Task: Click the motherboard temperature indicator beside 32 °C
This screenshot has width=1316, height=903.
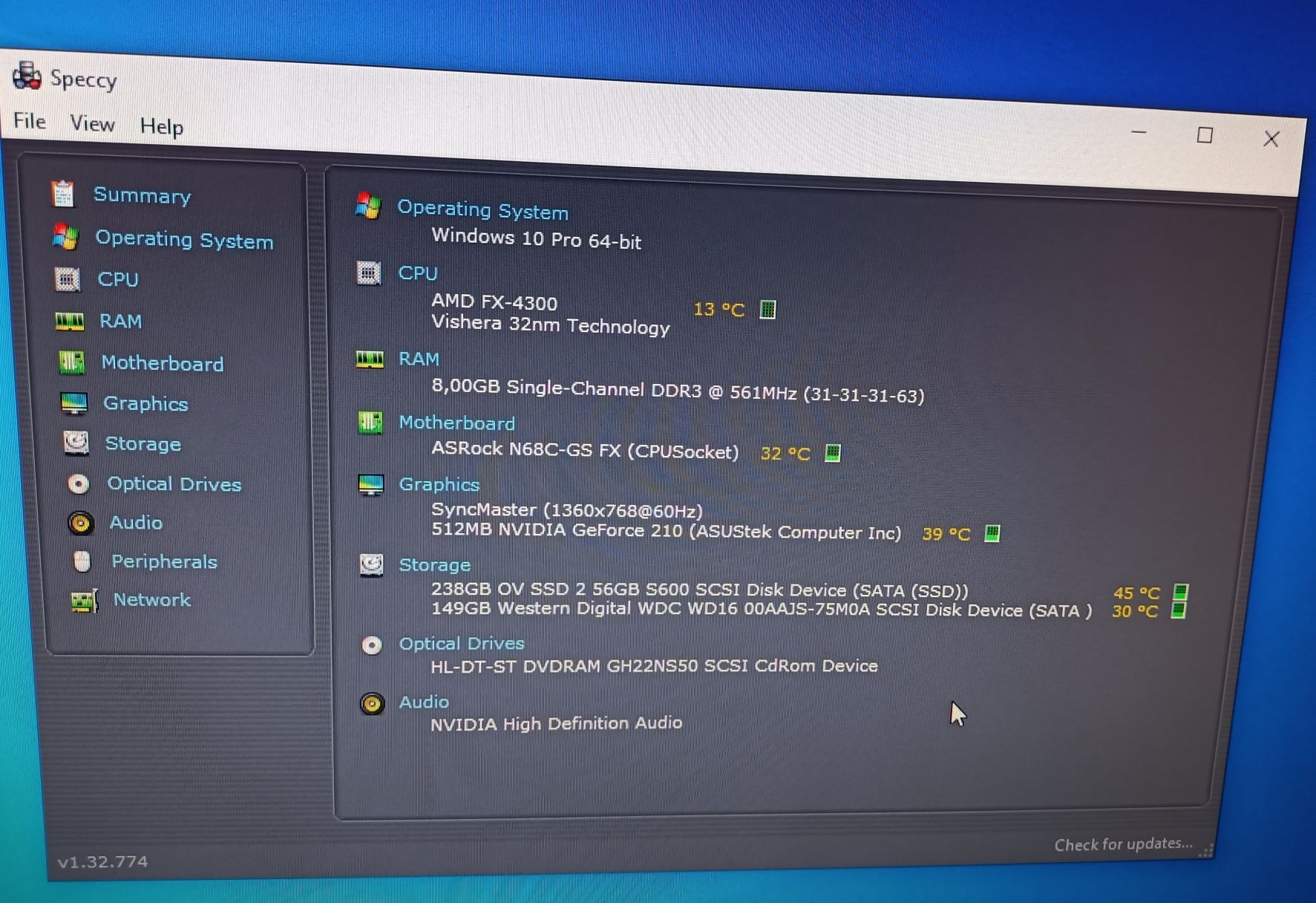Action: pyautogui.click(x=833, y=453)
